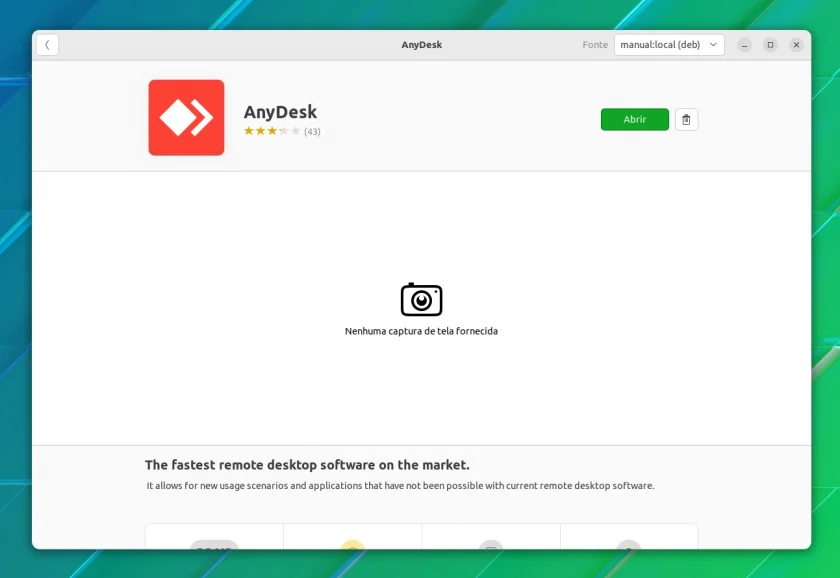Minimize the AnyDesk software window

744,45
